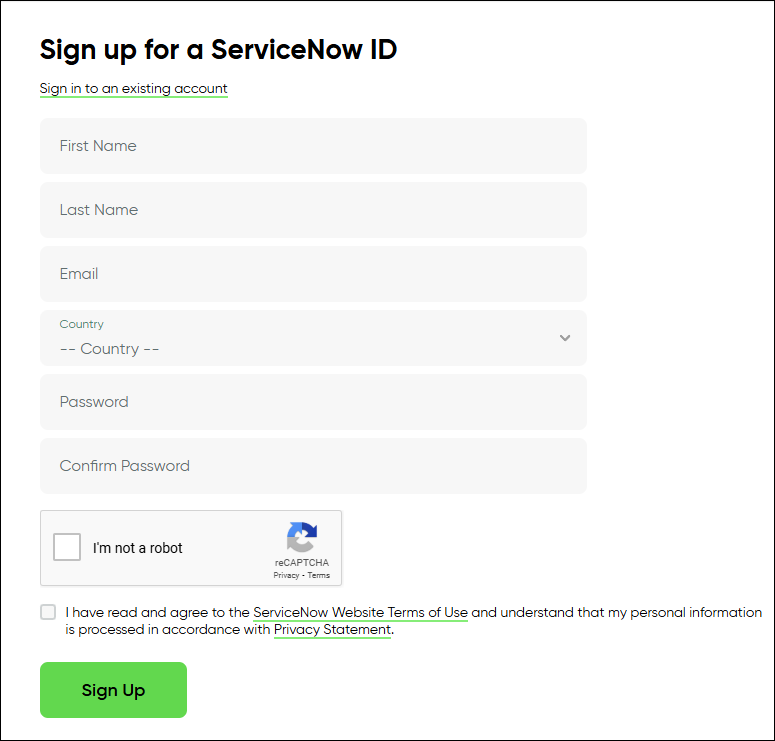Click the reCAPTCHA logo icon
The height and width of the screenshot is (741, 775).
pyautogui.click(x=301, y=537)
